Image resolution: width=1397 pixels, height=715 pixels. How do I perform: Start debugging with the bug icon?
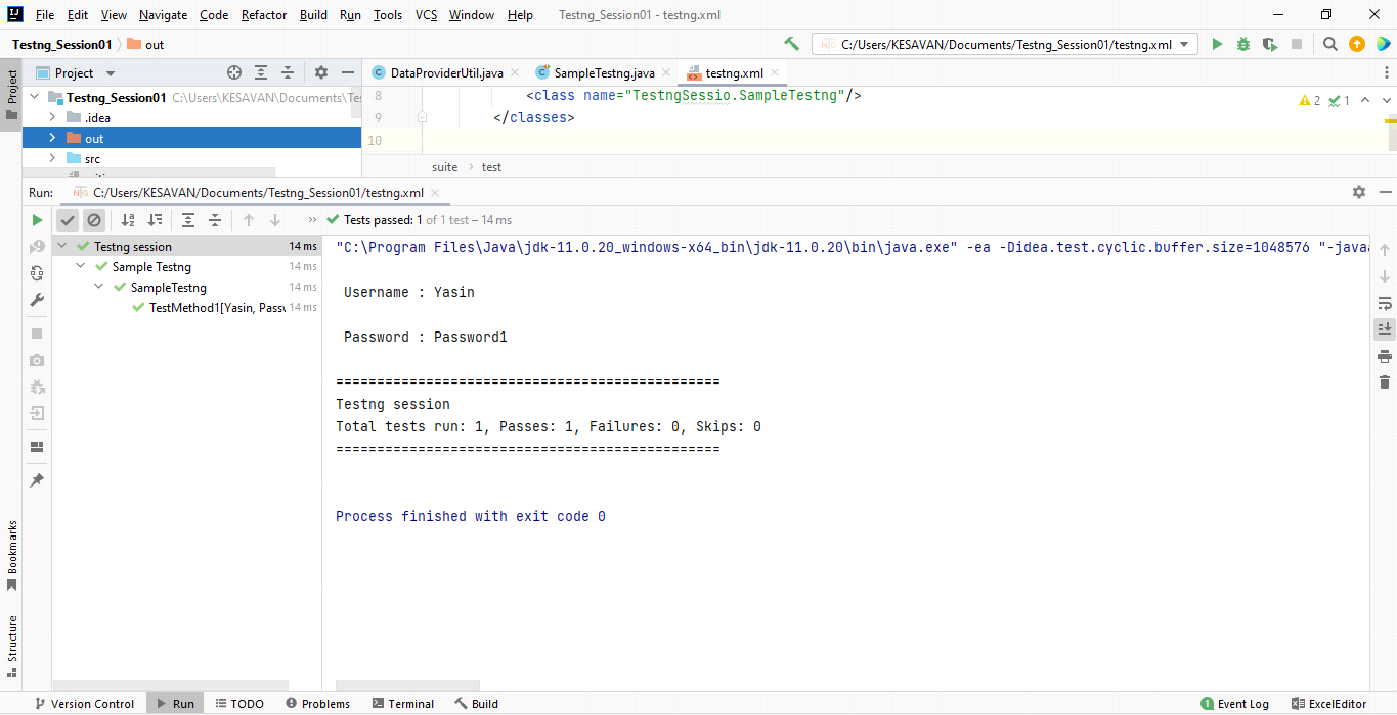pos(1243,44)
